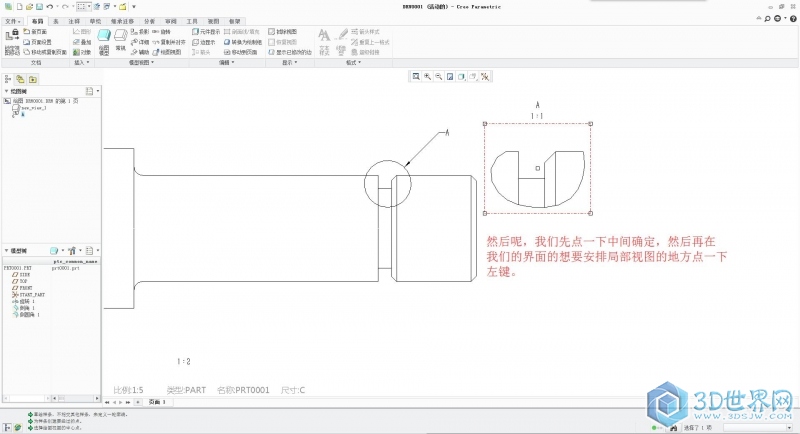Toggle the 拭除视图 (erase view) option
Image resolution: width=800 pixels, height=434 pixels.
click(x=284, y=32)
